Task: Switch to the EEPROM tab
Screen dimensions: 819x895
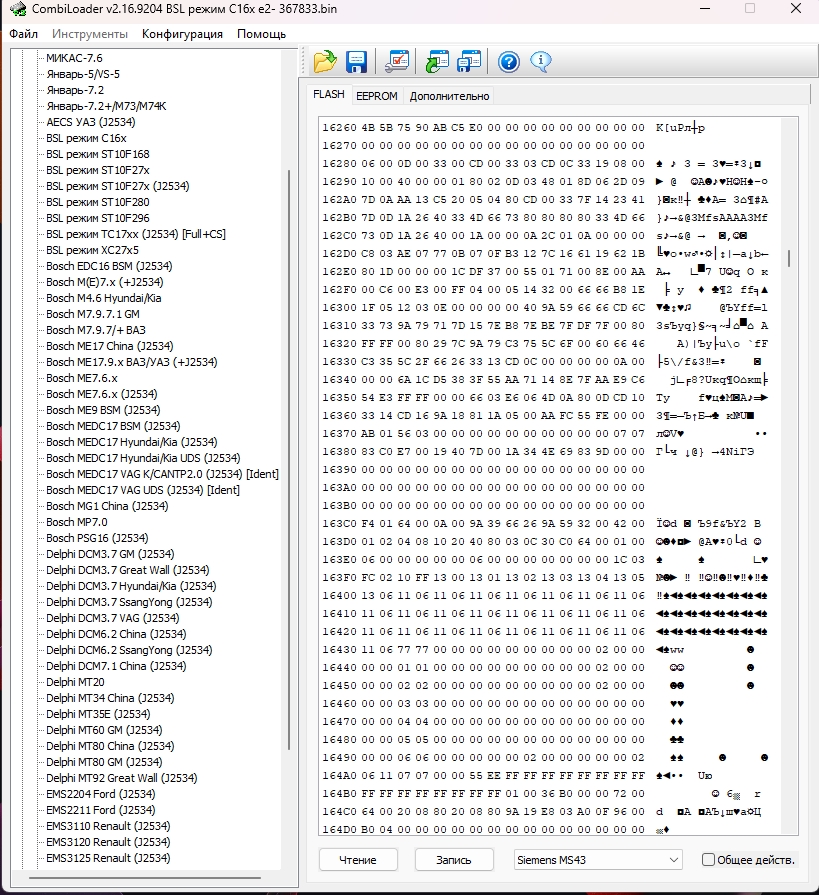Action: pyautogui.click(x=376, y=96)
